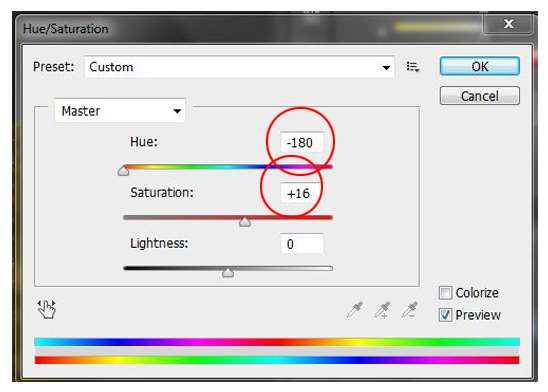The image size is (548, 392).
Task: Enable the Colorize checkbox
Action: point(445,293)
